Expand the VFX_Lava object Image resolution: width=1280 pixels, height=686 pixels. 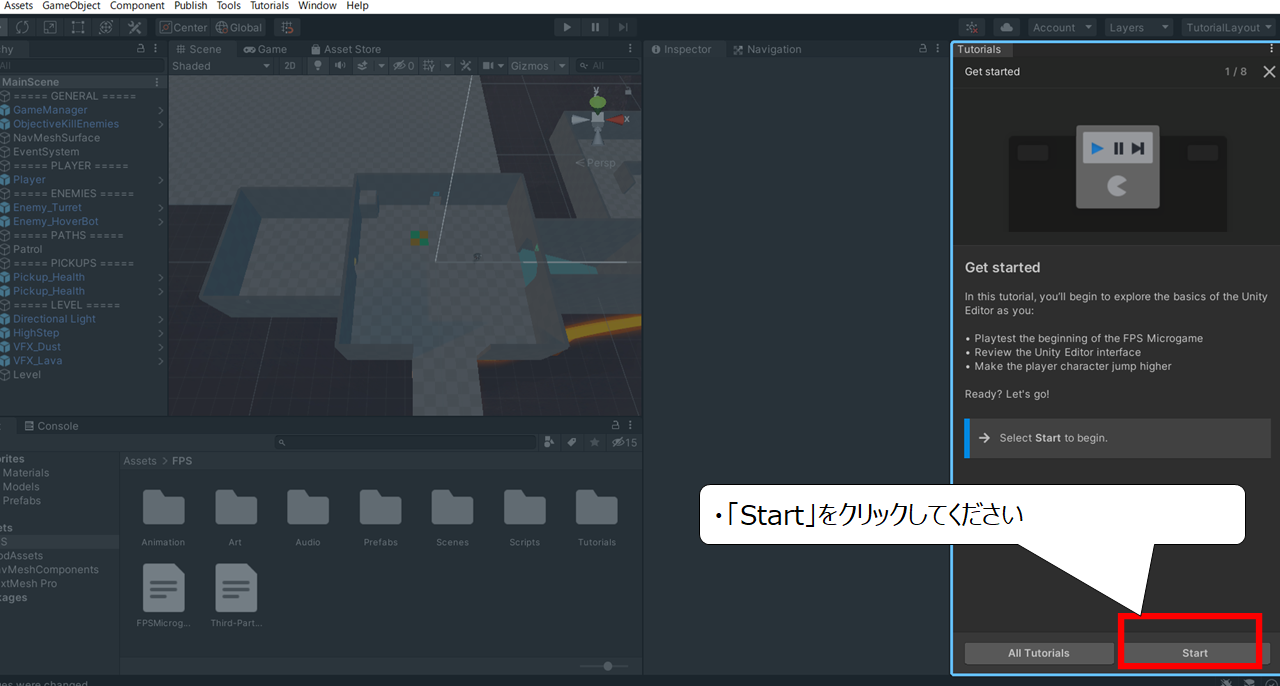tap(161, 361)
